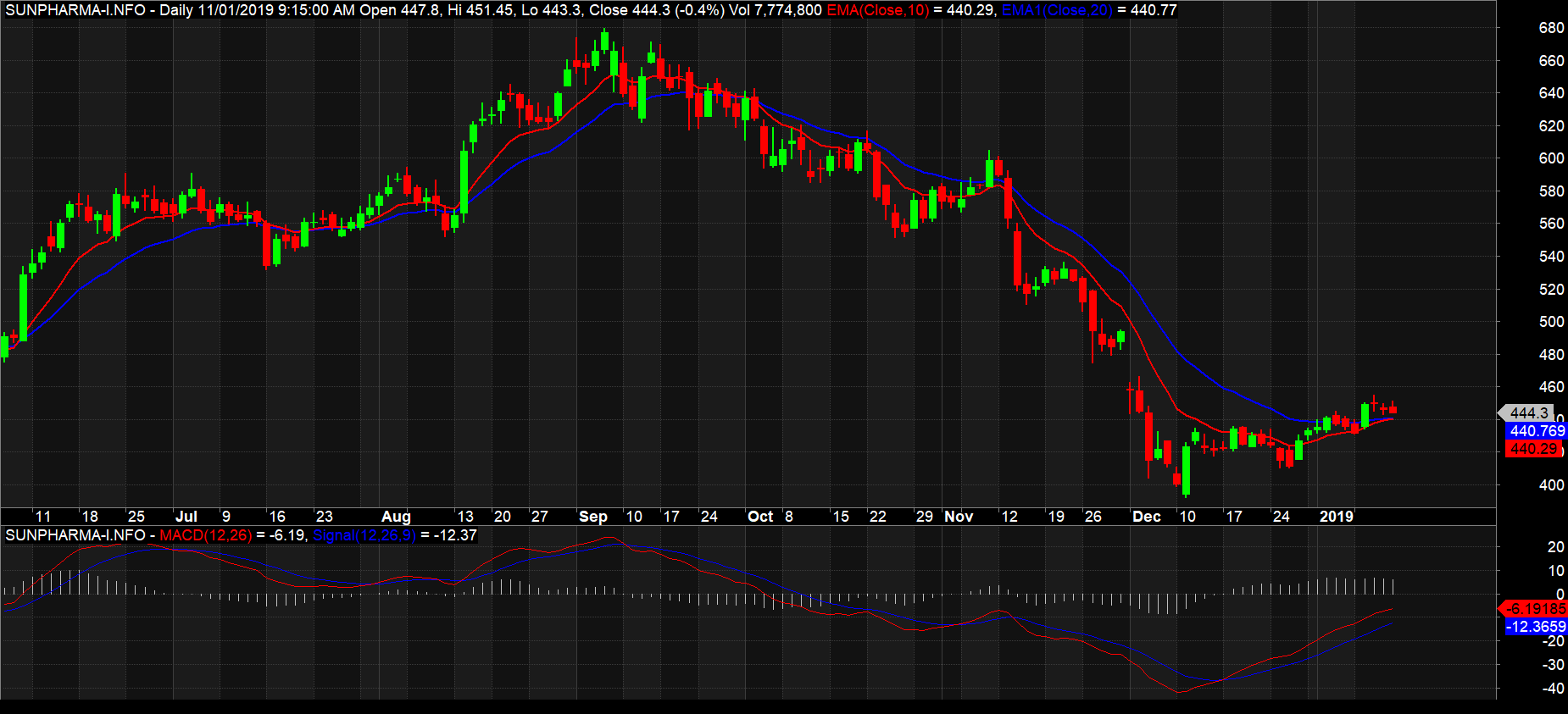This screenshot has width=1568, height=714.
Task: Click the 23 date label before Aug
Action: pos(324,517)
